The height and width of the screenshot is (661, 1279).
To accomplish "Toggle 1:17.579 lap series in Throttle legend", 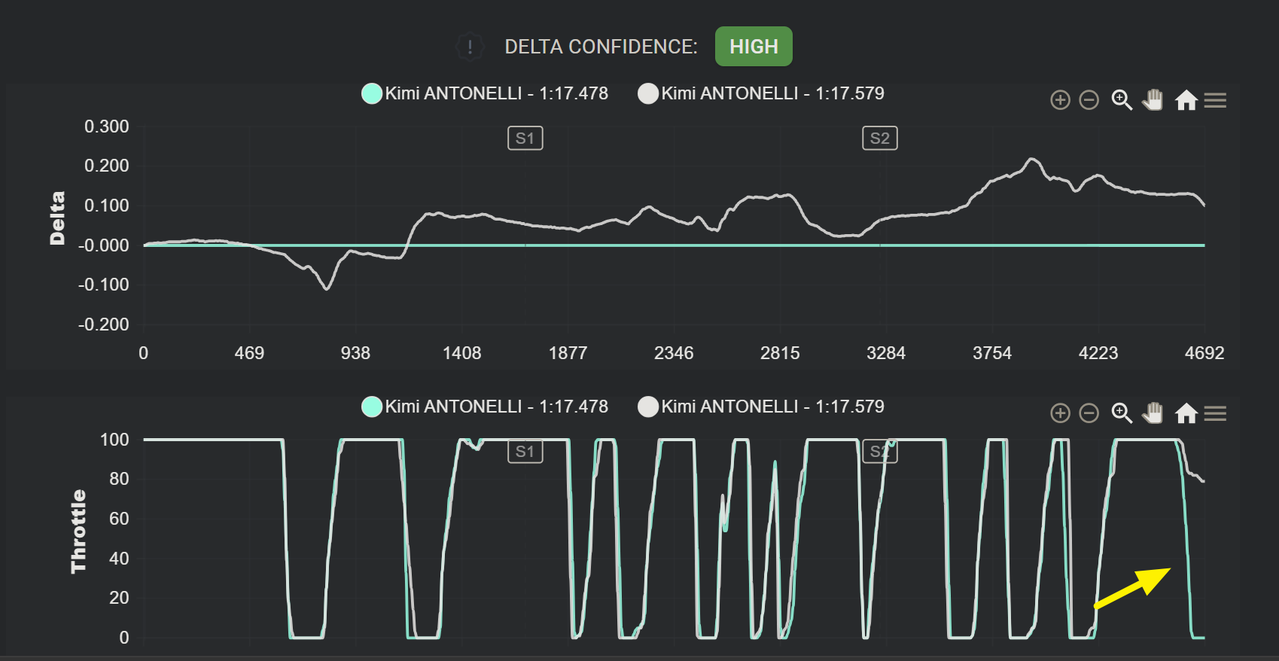I will (x=761, y=407).
